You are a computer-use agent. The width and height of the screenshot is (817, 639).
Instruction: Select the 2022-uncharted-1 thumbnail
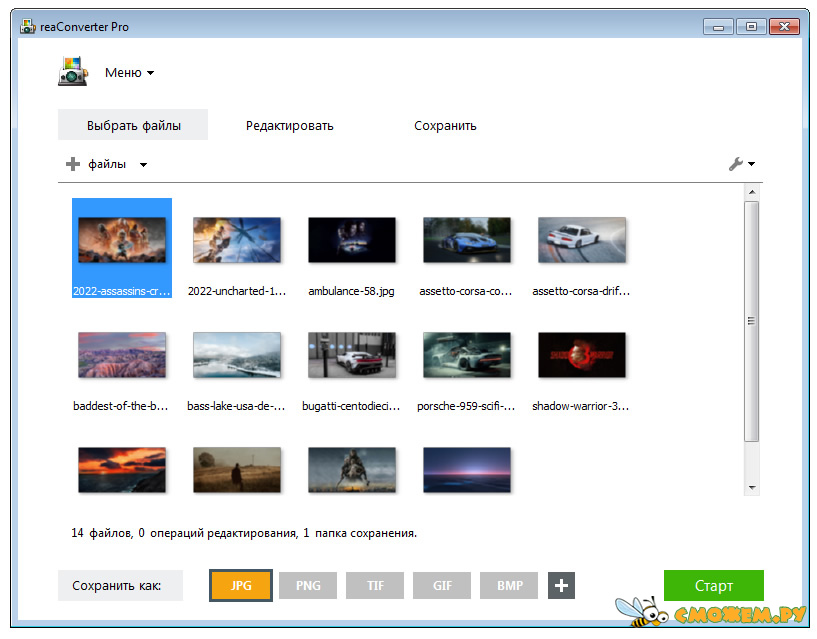pos(237,240)
